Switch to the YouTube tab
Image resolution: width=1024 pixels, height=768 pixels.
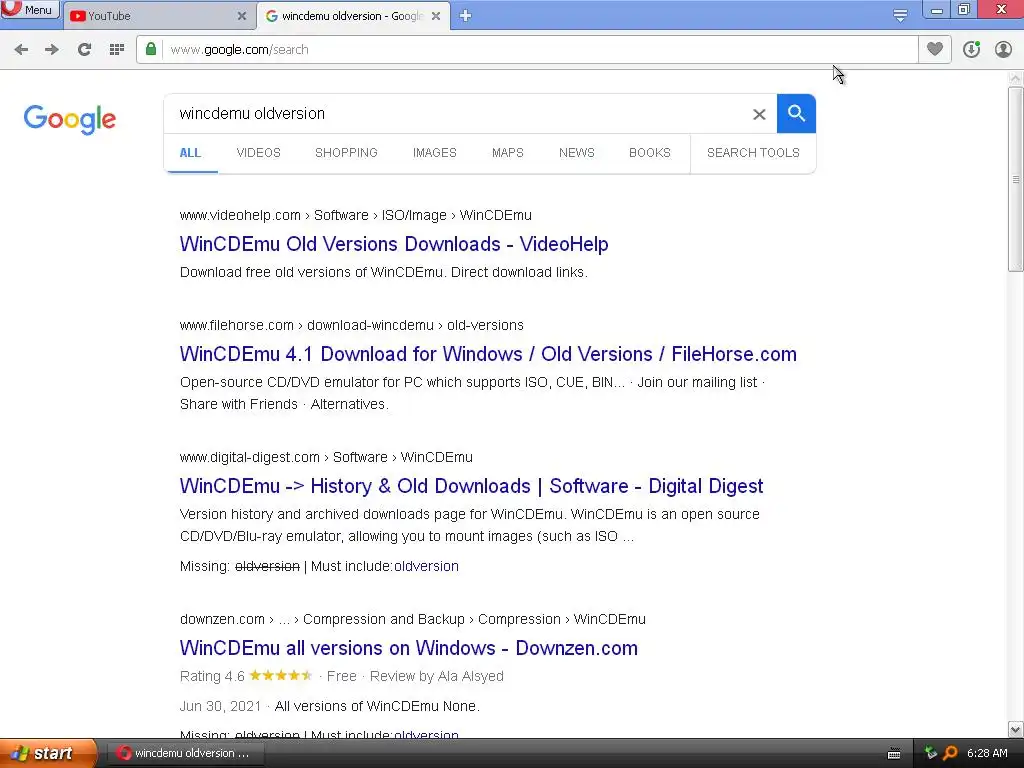pyautogui.click(x=159, y=16)
